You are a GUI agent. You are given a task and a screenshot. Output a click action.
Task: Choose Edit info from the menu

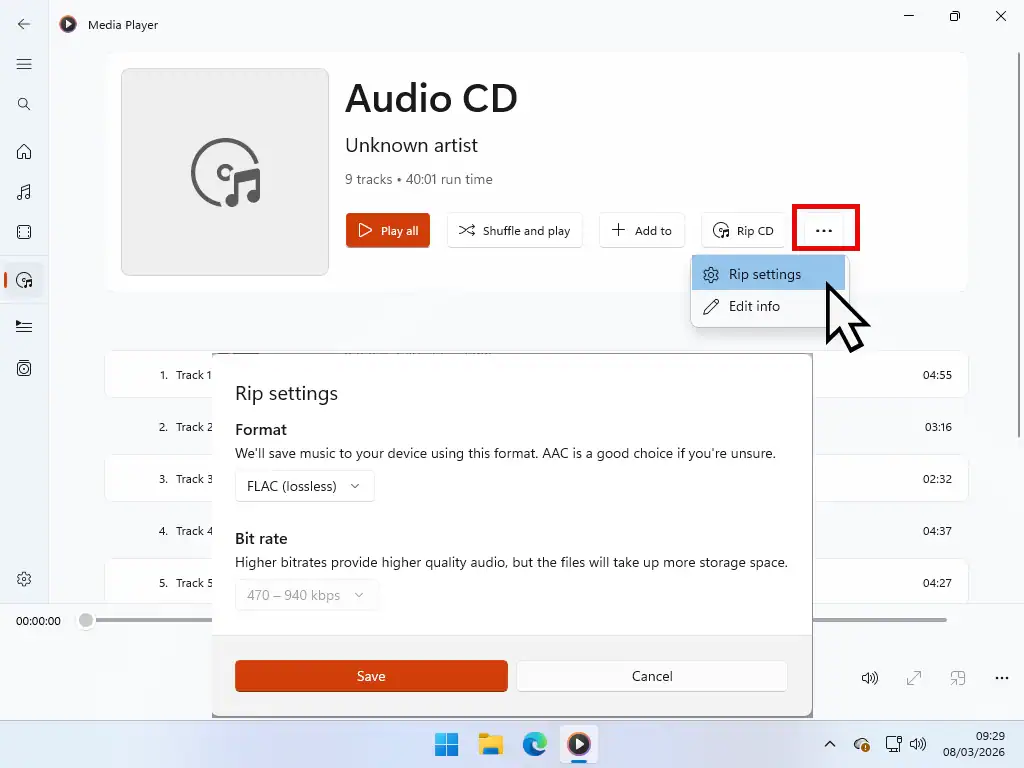(753, 306)
